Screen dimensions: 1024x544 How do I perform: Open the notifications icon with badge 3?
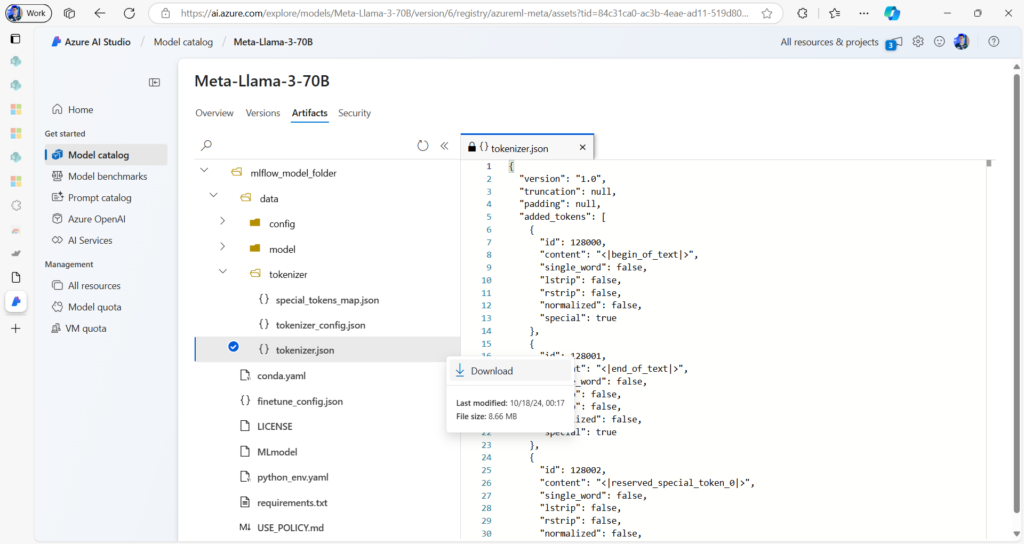point(894,43)
